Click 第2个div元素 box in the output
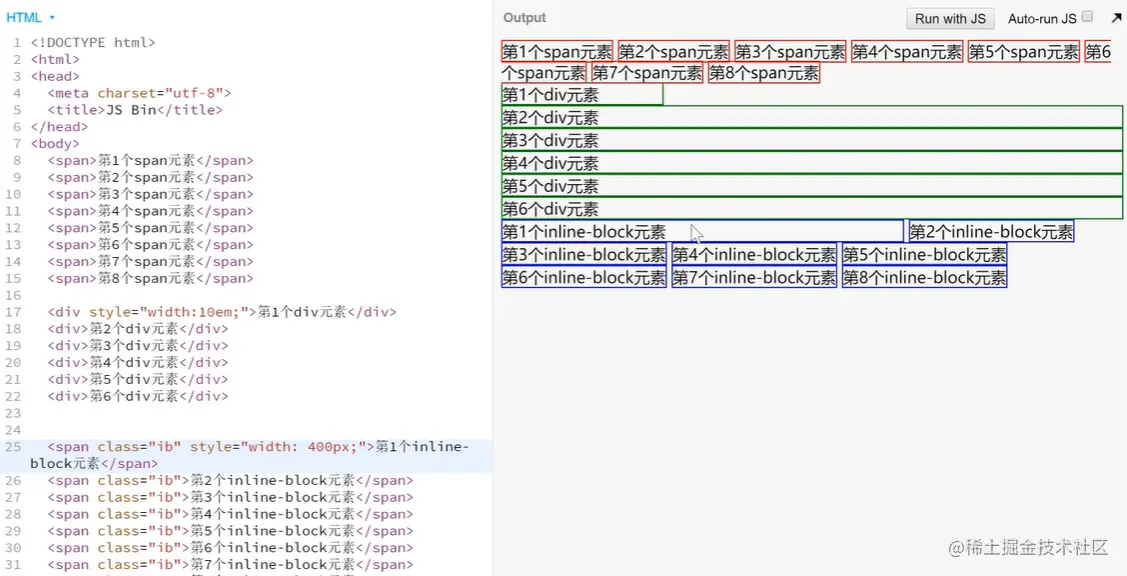Screen dimensions: 1127x576 pos(812,117)
